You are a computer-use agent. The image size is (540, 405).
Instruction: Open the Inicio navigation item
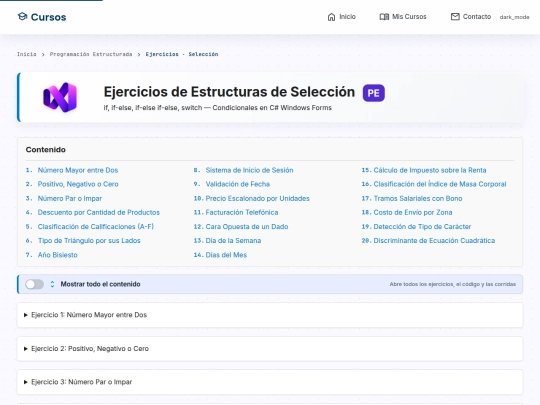[x=341, y=17]
